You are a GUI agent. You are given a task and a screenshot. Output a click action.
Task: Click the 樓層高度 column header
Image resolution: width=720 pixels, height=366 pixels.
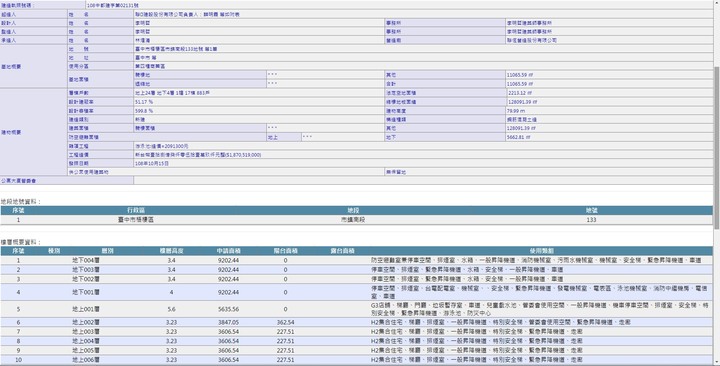pos(171,251)
